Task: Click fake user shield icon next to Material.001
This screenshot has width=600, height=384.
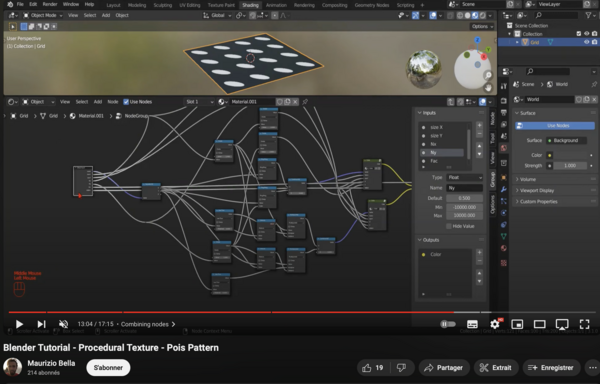Action: (280, 102)
